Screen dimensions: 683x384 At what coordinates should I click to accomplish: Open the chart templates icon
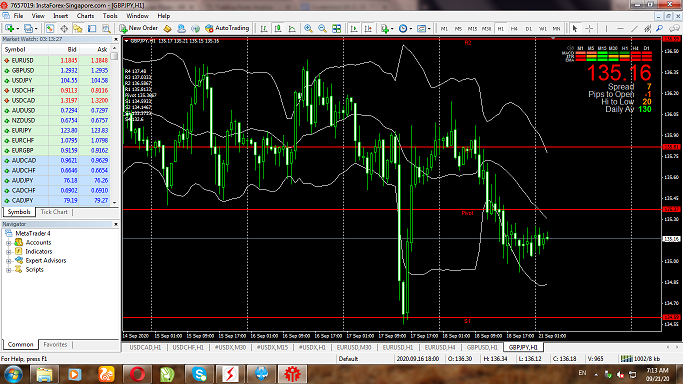421,28
